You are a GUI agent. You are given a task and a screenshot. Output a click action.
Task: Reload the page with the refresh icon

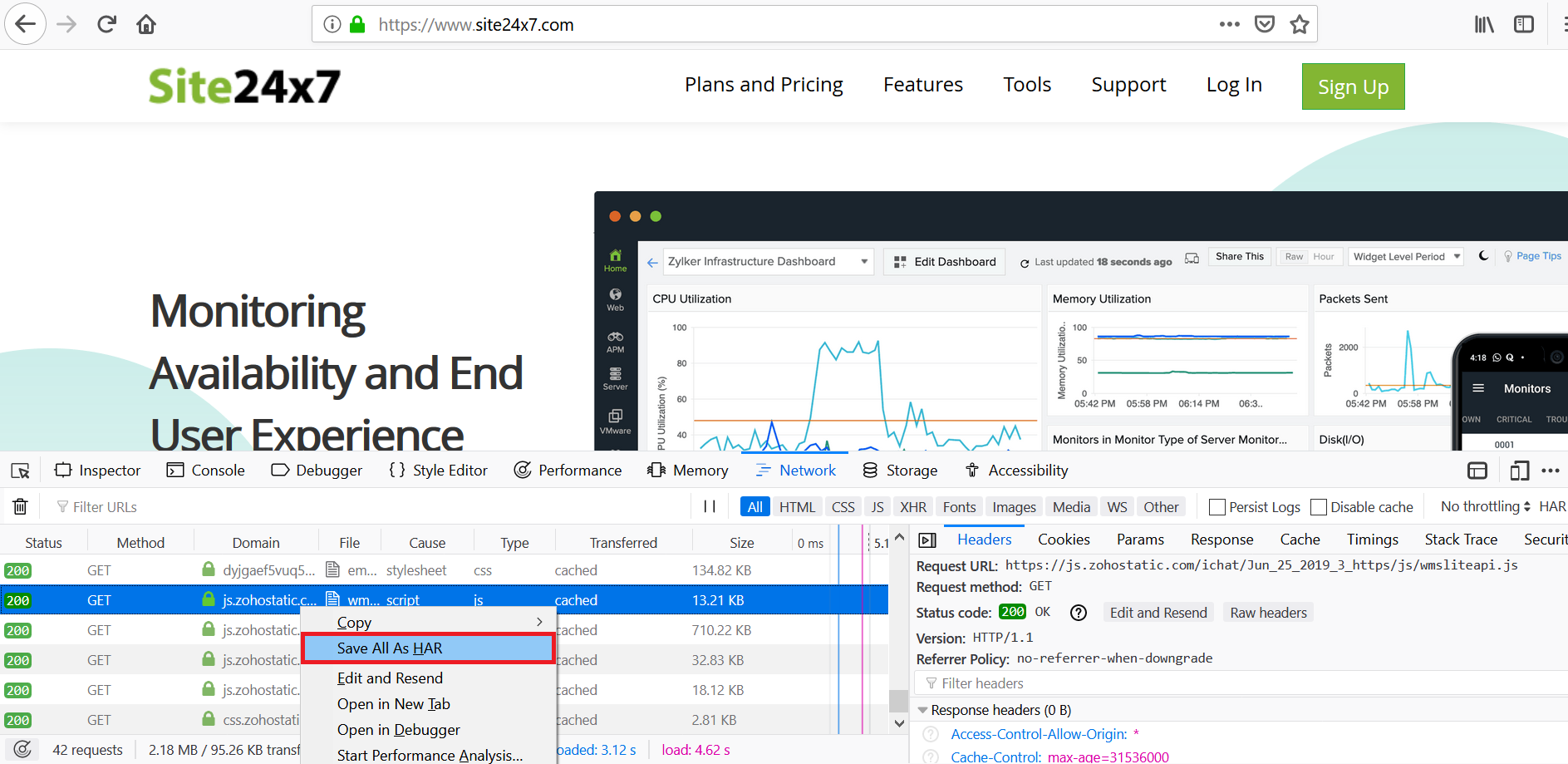tap(106, 24)
